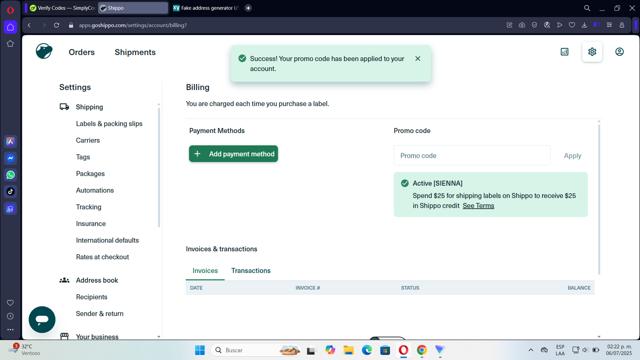Open Messenger in Opera sidebar
Screen dimensions: 640x360
(x=11, y=158)
